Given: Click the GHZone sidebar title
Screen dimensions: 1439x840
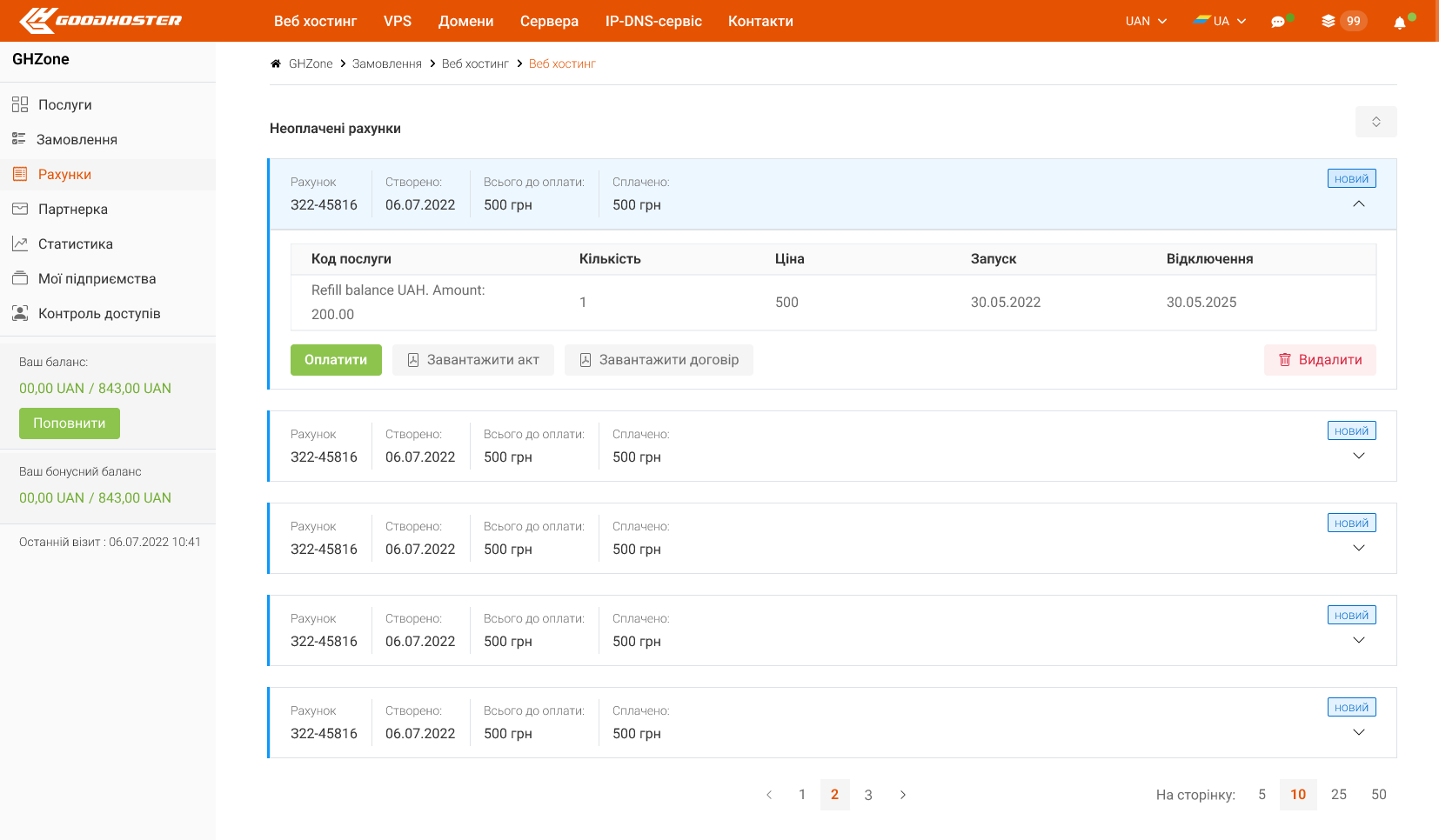Looking at the screenshot, I should [41, 59].
